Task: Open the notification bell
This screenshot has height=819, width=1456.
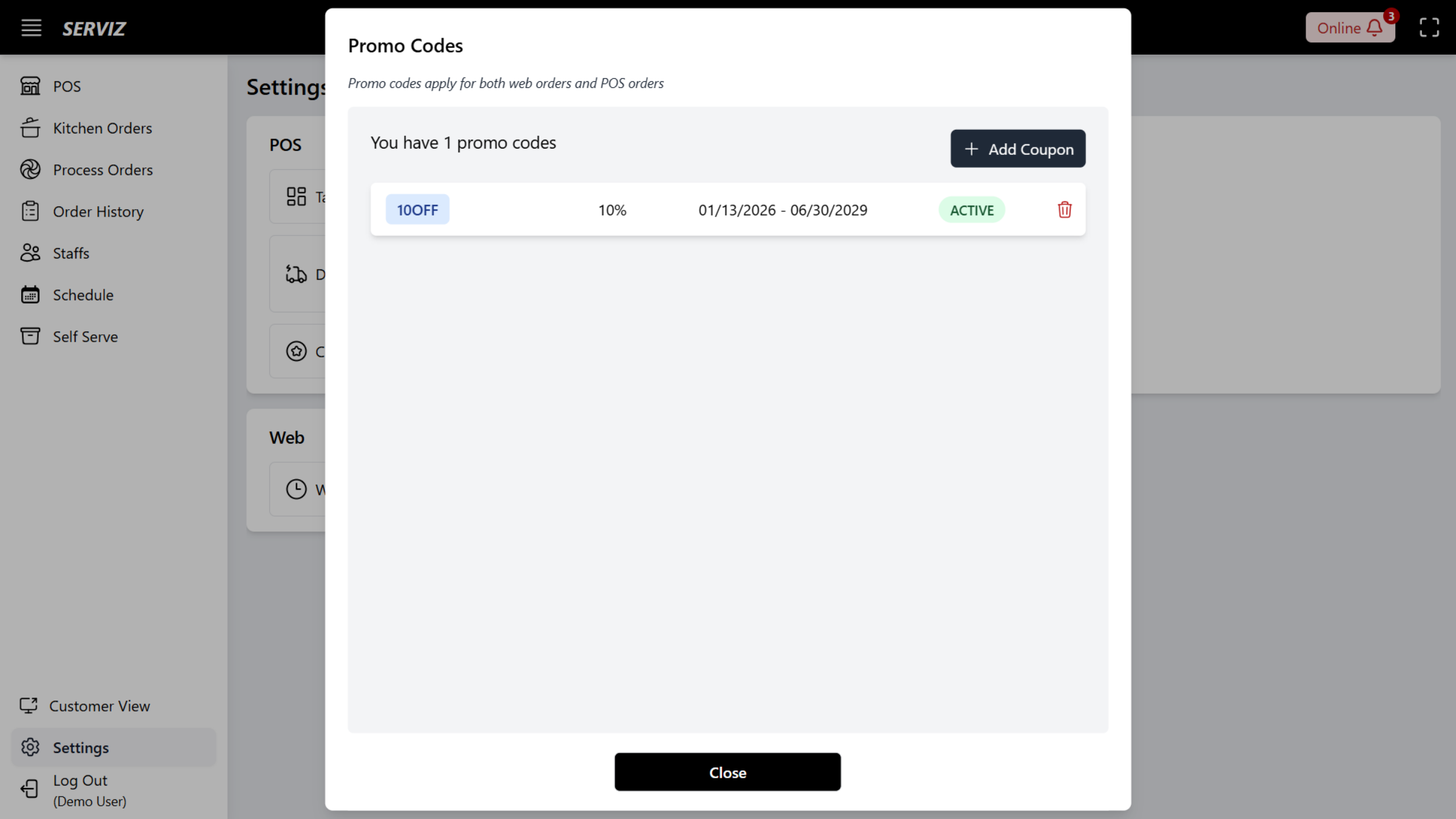Action: [1374, 27]
